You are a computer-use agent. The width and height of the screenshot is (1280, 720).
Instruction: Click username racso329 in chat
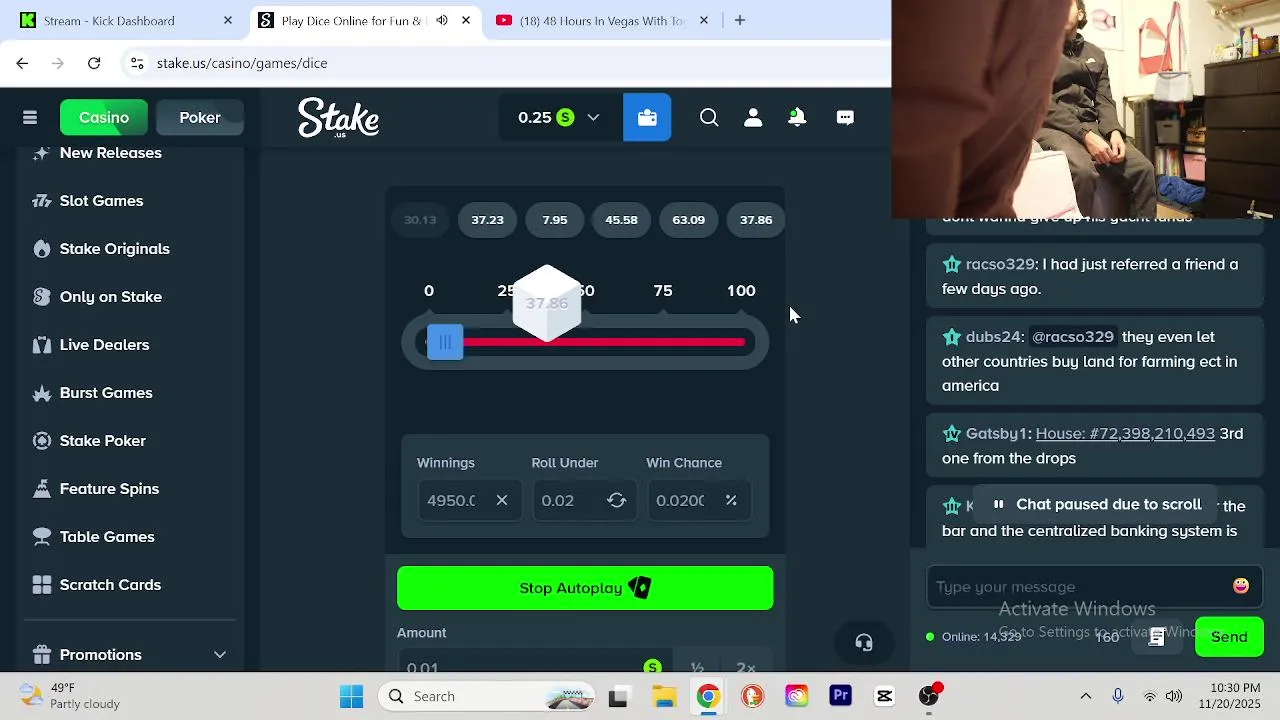tap(1000, 264)
